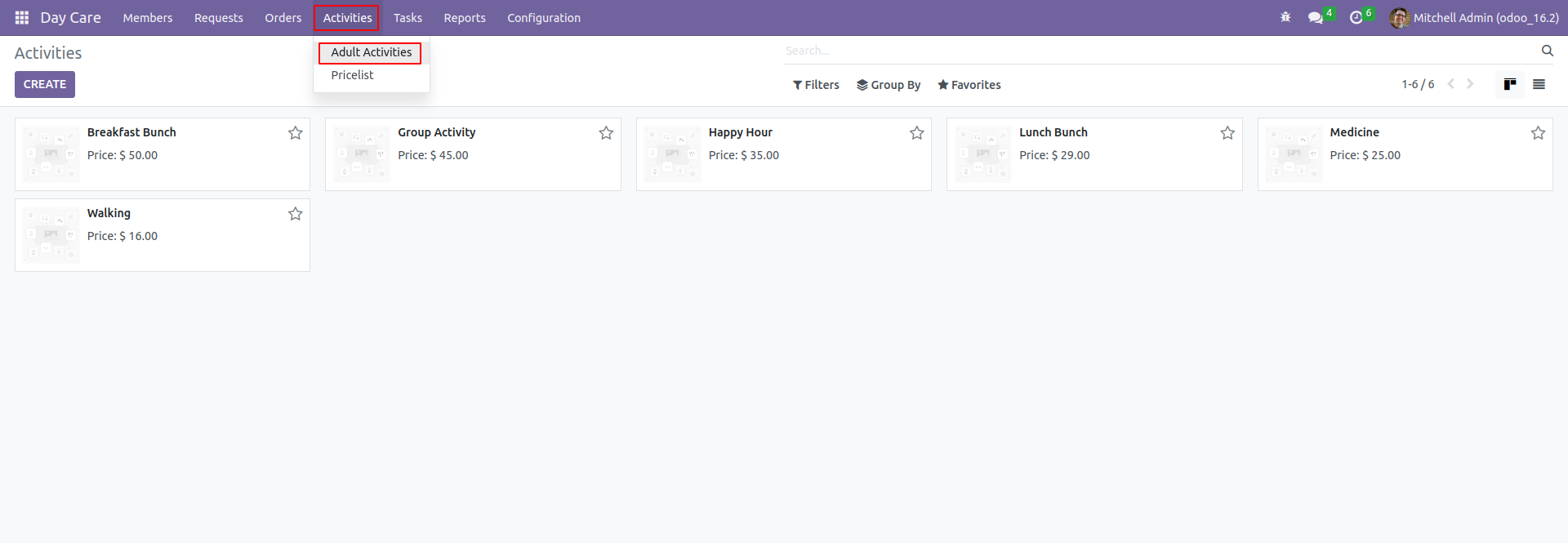This screenshot has height=543, width=1568.
Task: Open the Breakfast Bunch card title
Action: coord(131,132)
